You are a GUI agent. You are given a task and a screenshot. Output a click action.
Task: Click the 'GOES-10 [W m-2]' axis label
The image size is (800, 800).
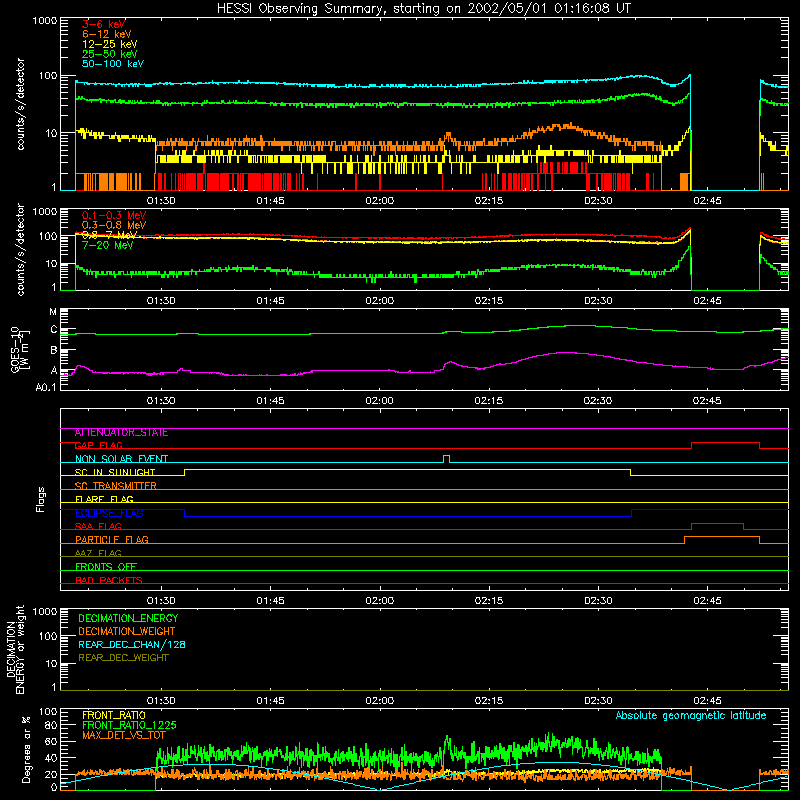pos(20,350)
